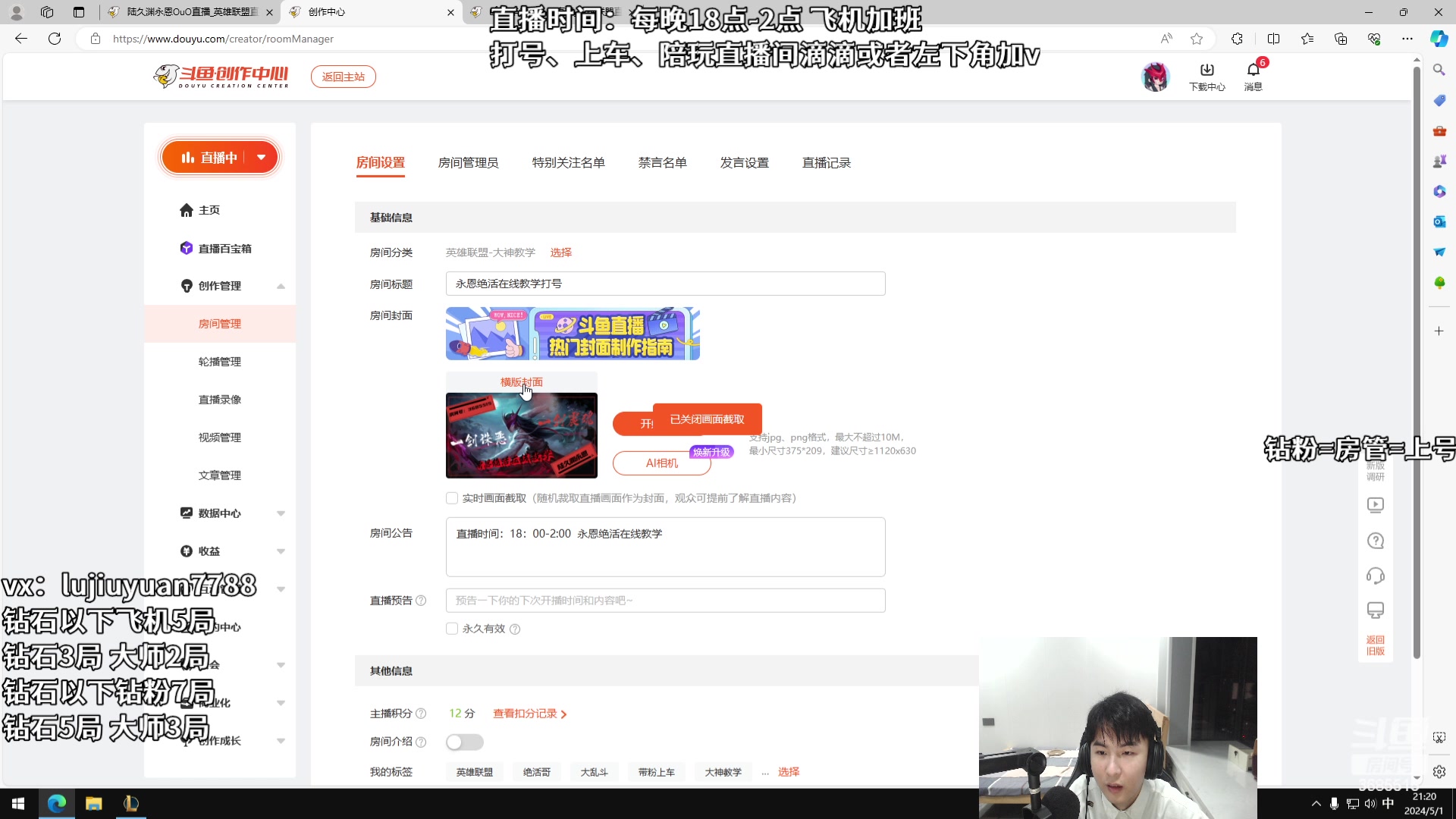Click the 创作管理 lightbulb icon
The height and width of the screenshot is (819, 1456).
187,286
